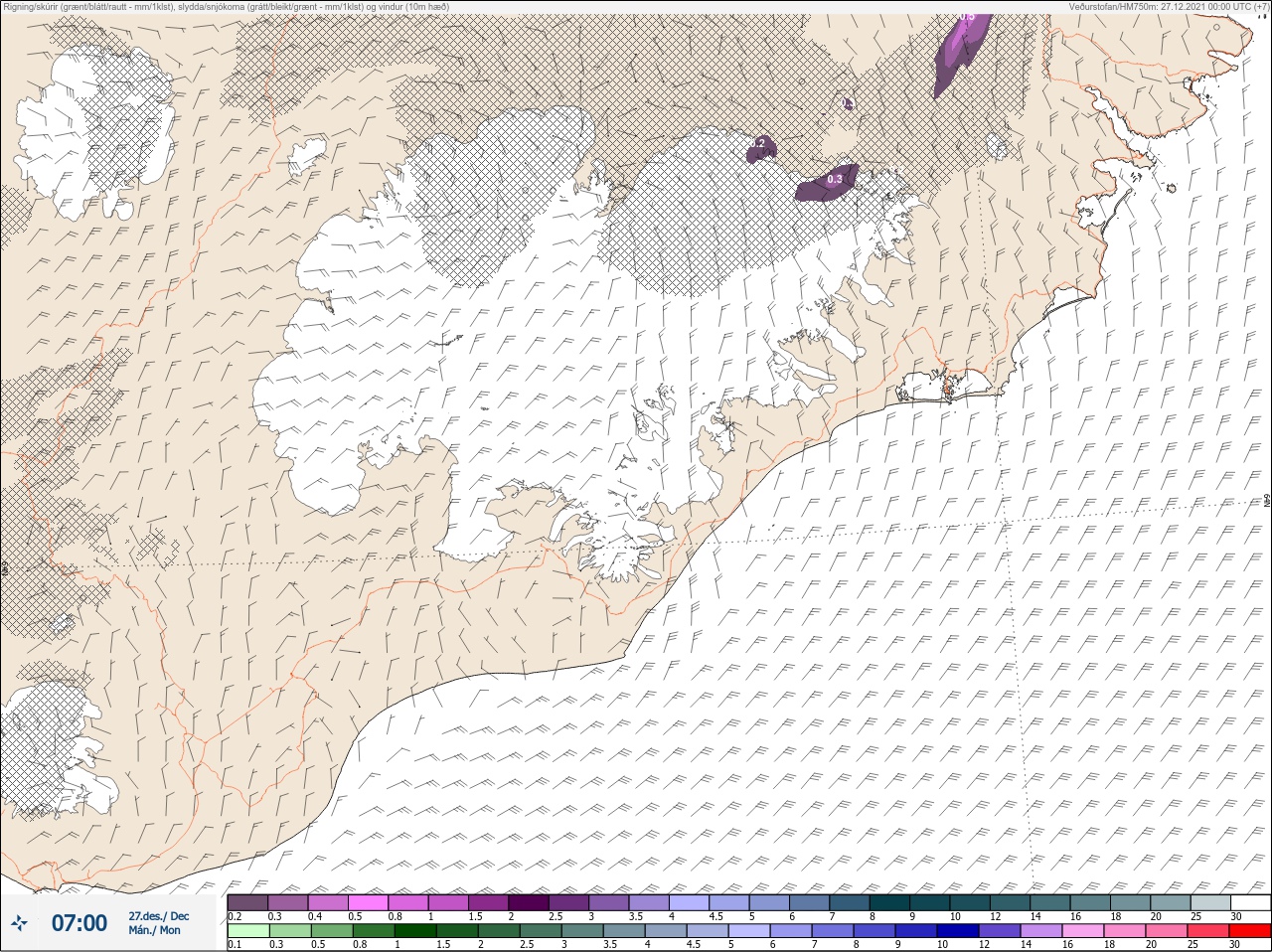Click the 0.5 label on the top purple streak
The image size is (1272, 952).
tap(967, 17)
